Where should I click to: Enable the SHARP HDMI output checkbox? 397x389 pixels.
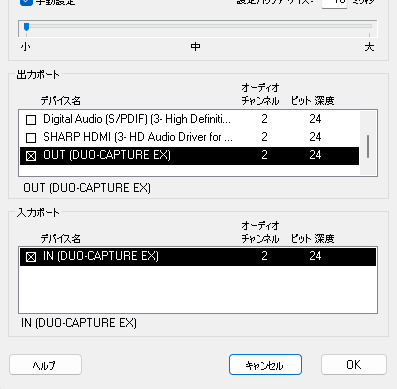pyautogui.click(x=31, y=137)
